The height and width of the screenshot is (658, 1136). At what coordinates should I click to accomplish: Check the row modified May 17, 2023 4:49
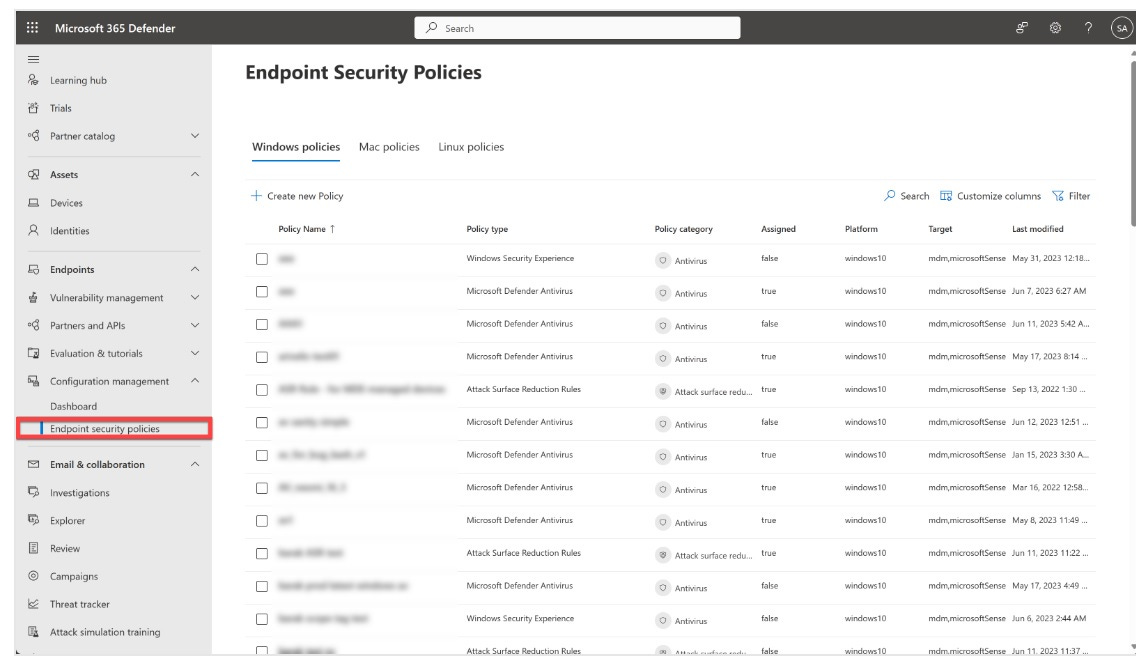(x=262, y=586)
